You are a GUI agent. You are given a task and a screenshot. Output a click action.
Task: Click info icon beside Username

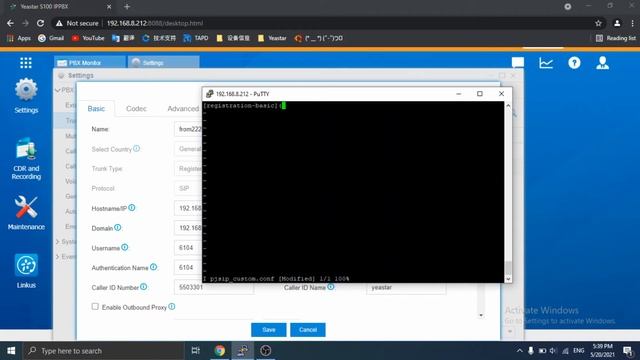[x=124, y=247]
